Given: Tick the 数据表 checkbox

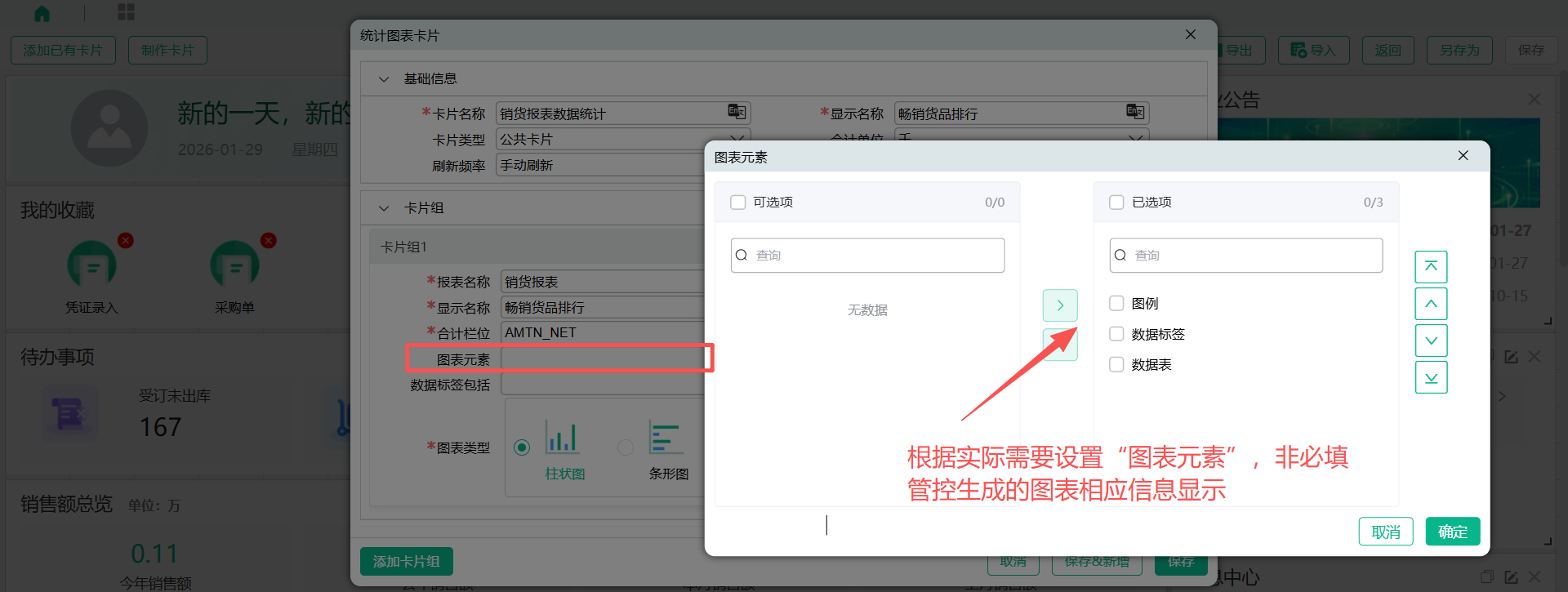Looking at the screenshot, I should [x=1116, y=365].
